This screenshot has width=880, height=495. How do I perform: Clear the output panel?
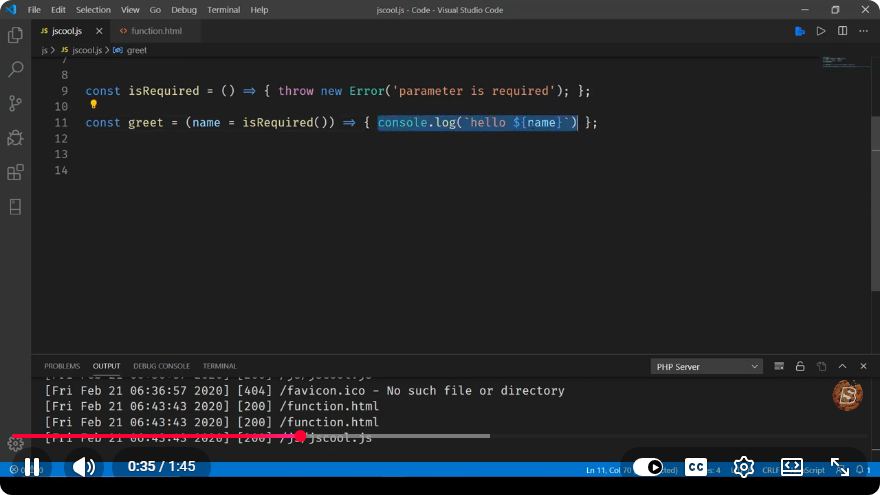tap(779, 366)
